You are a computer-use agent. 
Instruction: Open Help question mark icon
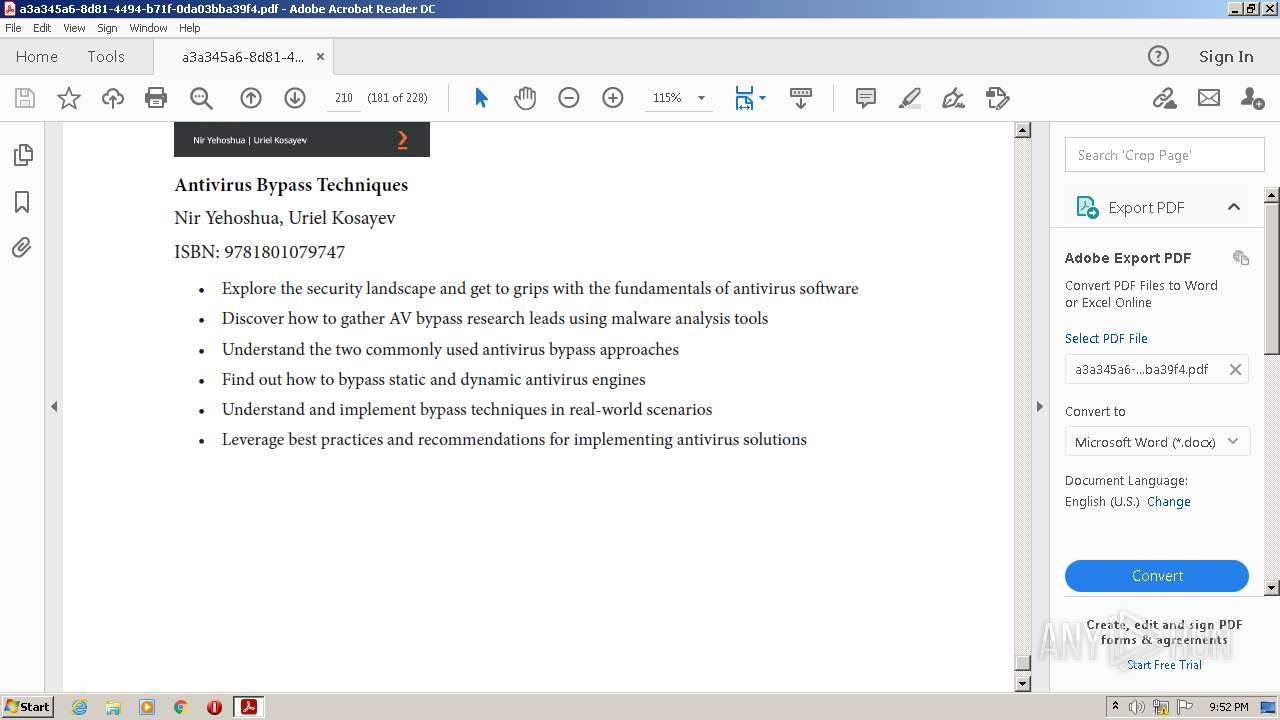1158,56
